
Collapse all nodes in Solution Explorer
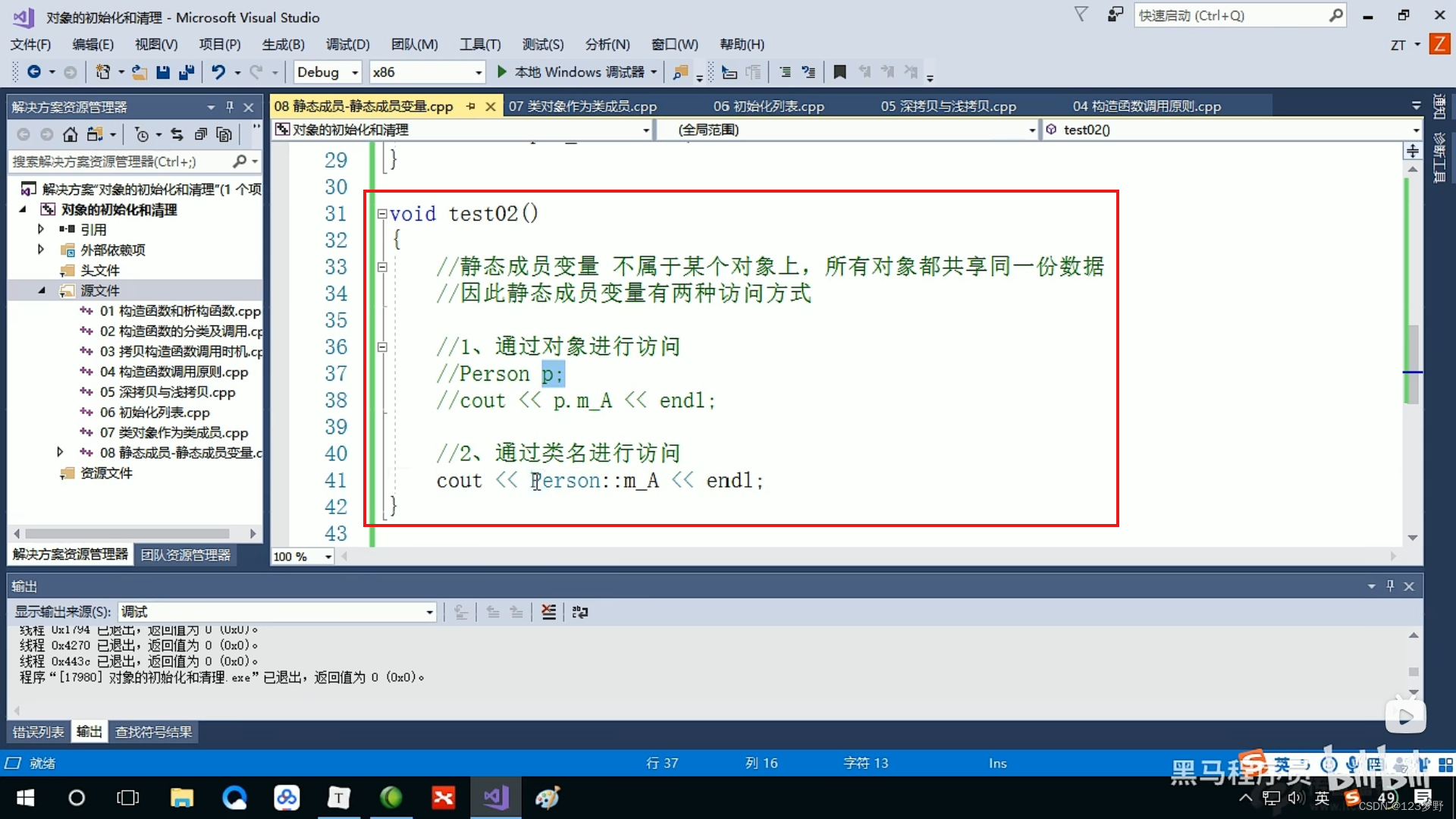(x=200, y=134)
